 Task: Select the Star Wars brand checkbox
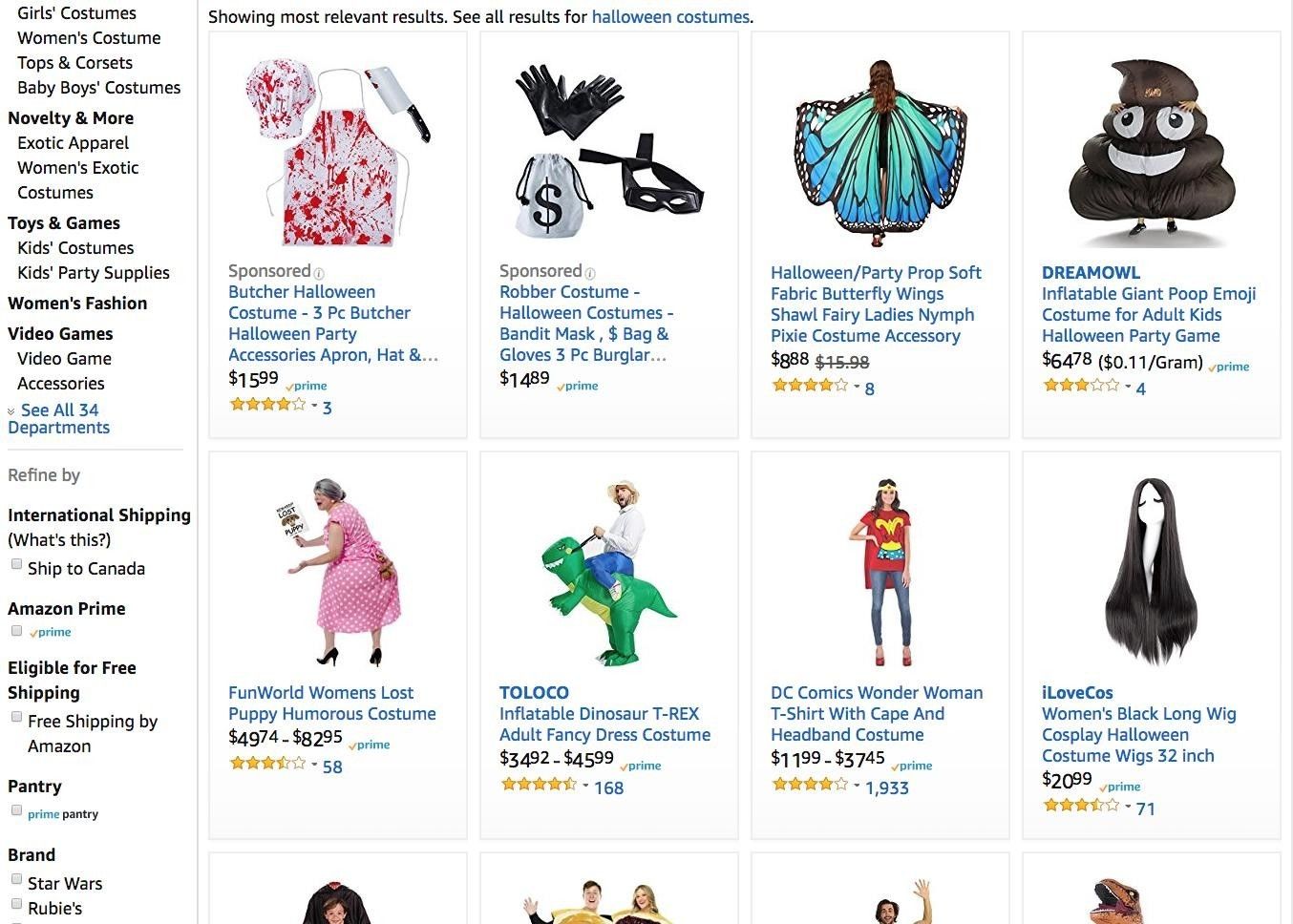[x=16, y=879]
